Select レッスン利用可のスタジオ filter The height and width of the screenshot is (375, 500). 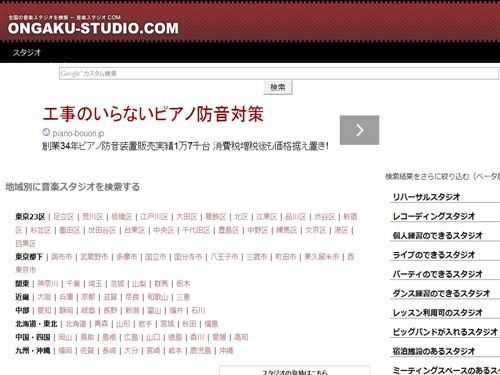tap(437, 313)
